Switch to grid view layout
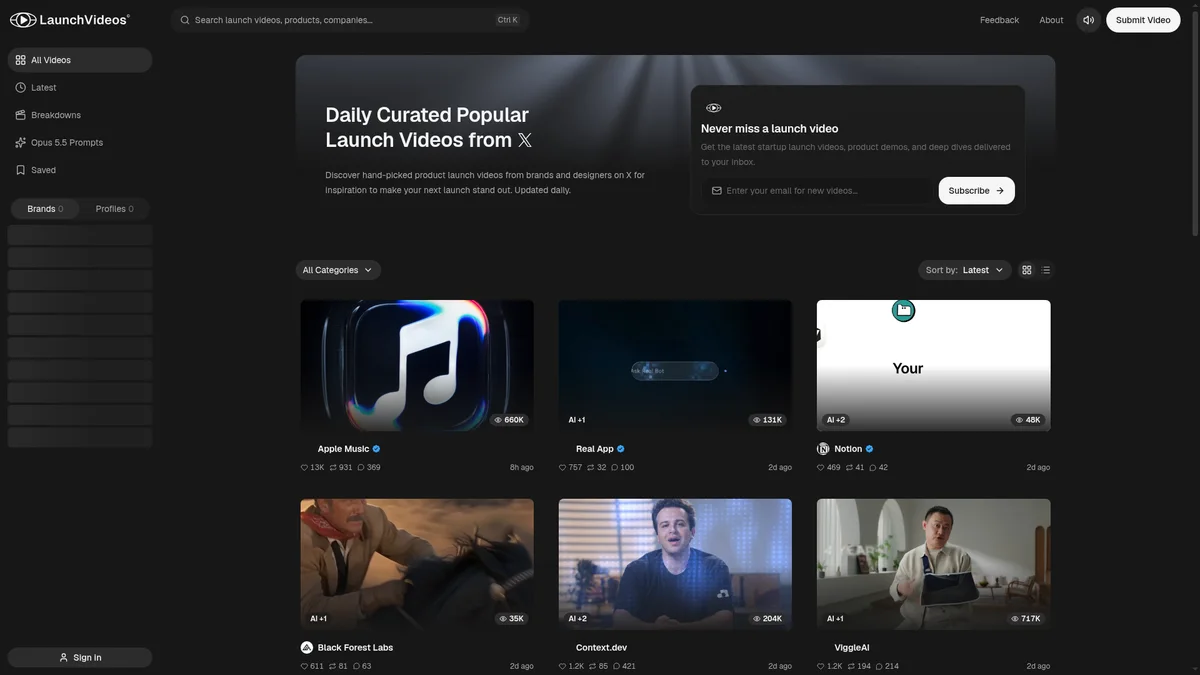 click(x=1026, y=270)
